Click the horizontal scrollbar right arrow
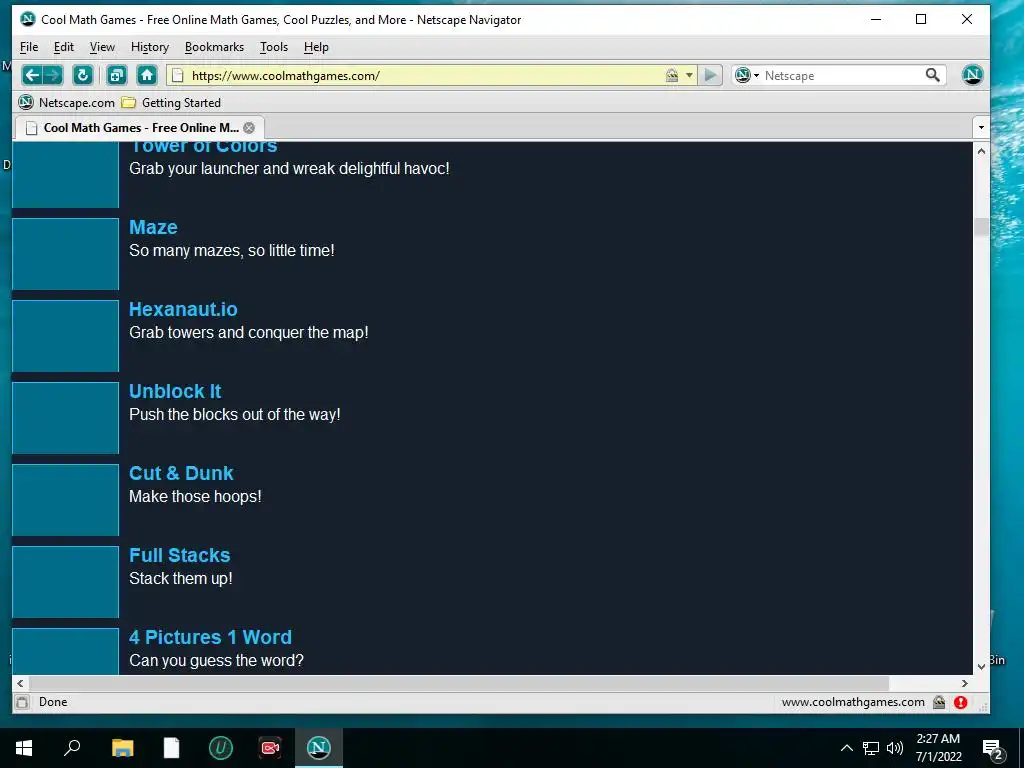The image size is (1024, 768). coord(965,683)
